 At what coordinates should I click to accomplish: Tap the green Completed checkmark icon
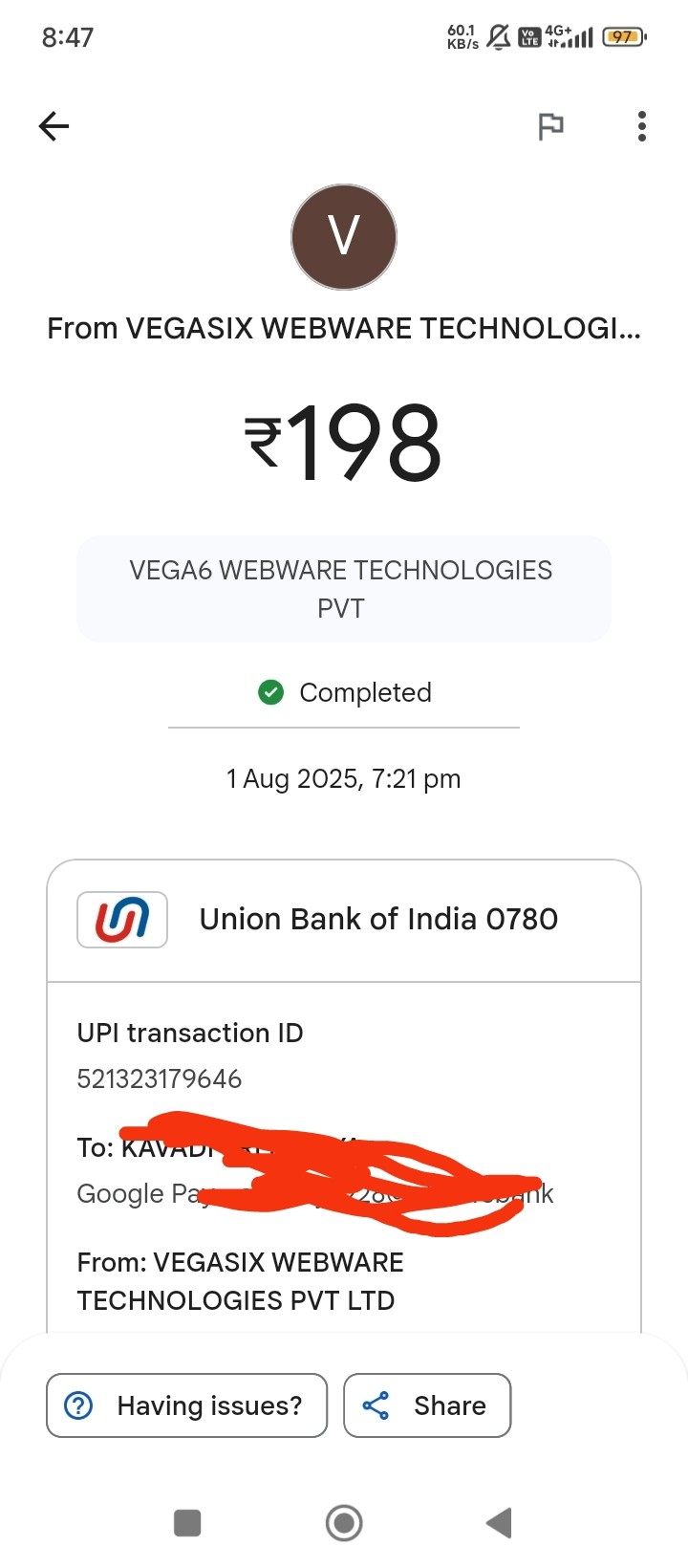click(271, 692)
